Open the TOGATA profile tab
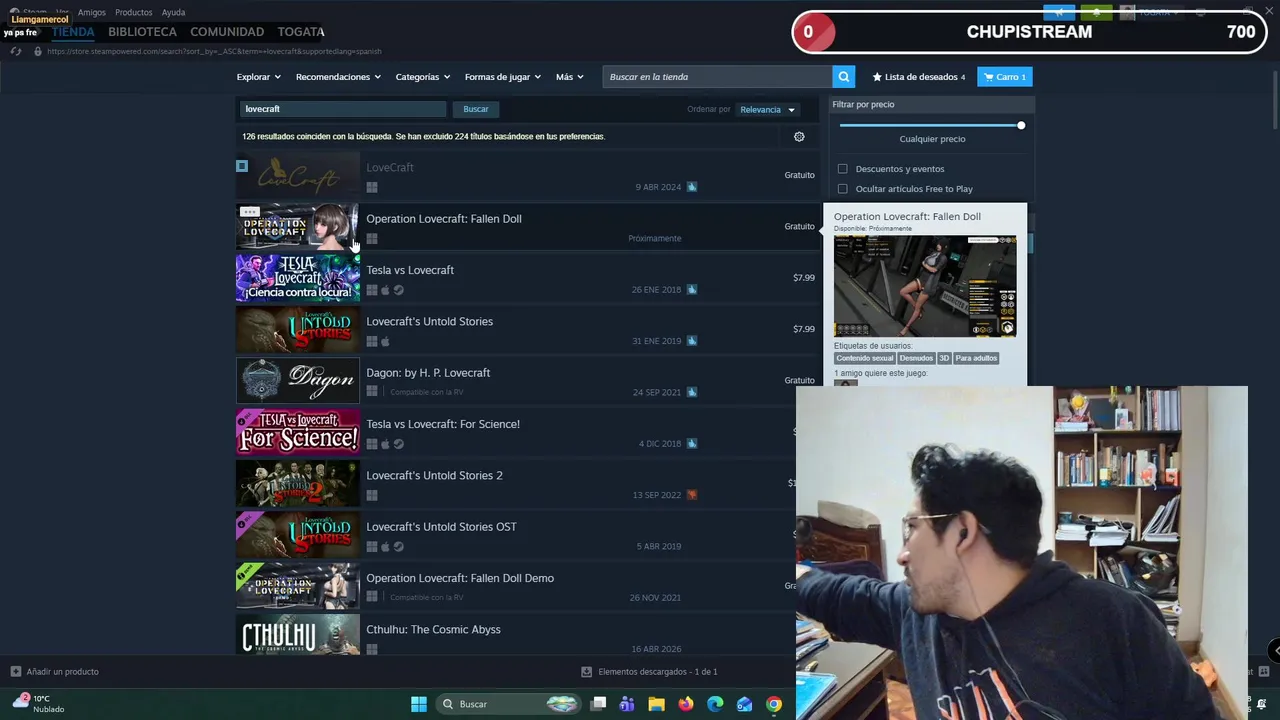 [x=301, y=32]
